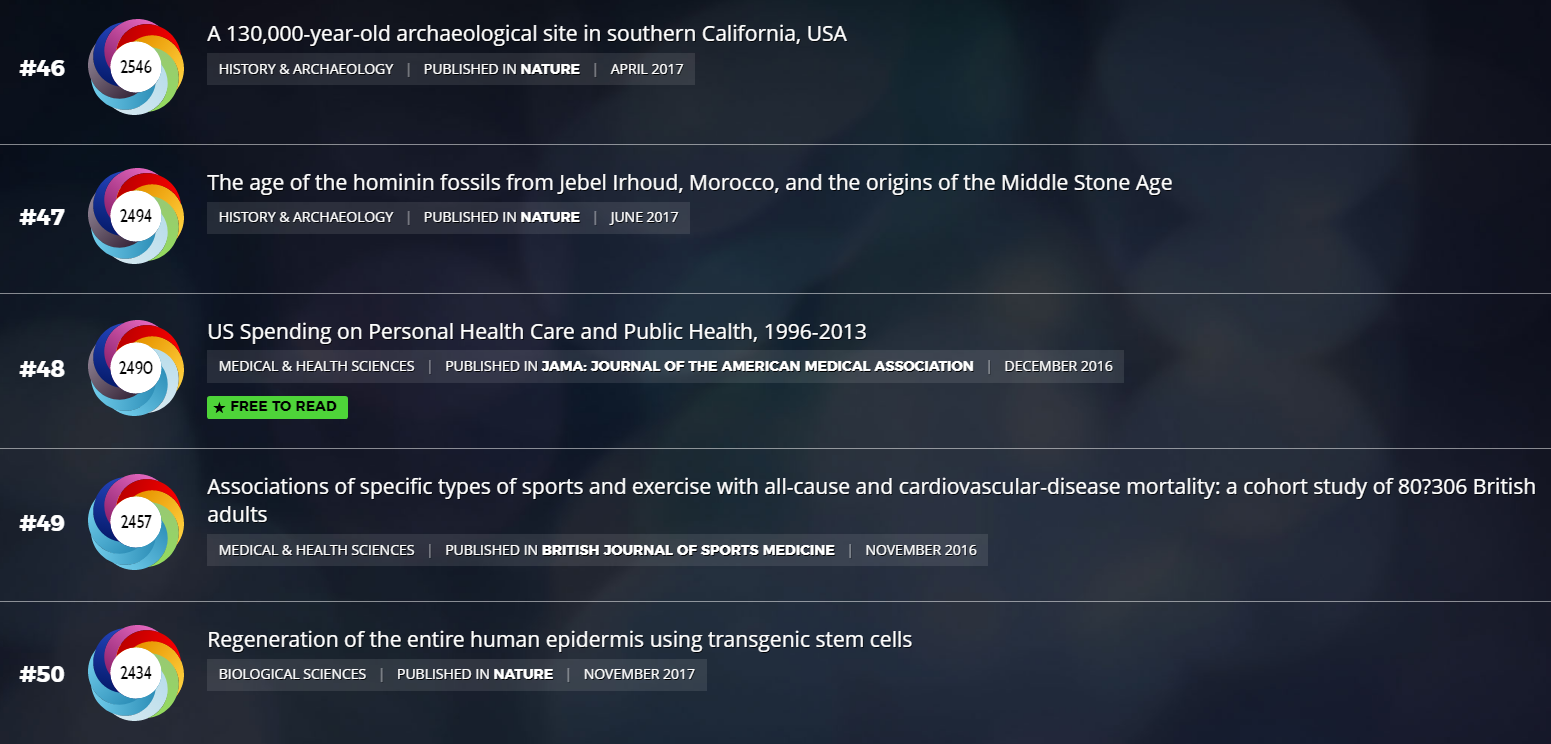Click the November 2017 date on article #50
1551x744 pixels.
pyautogui.click(x=639, y=674)
